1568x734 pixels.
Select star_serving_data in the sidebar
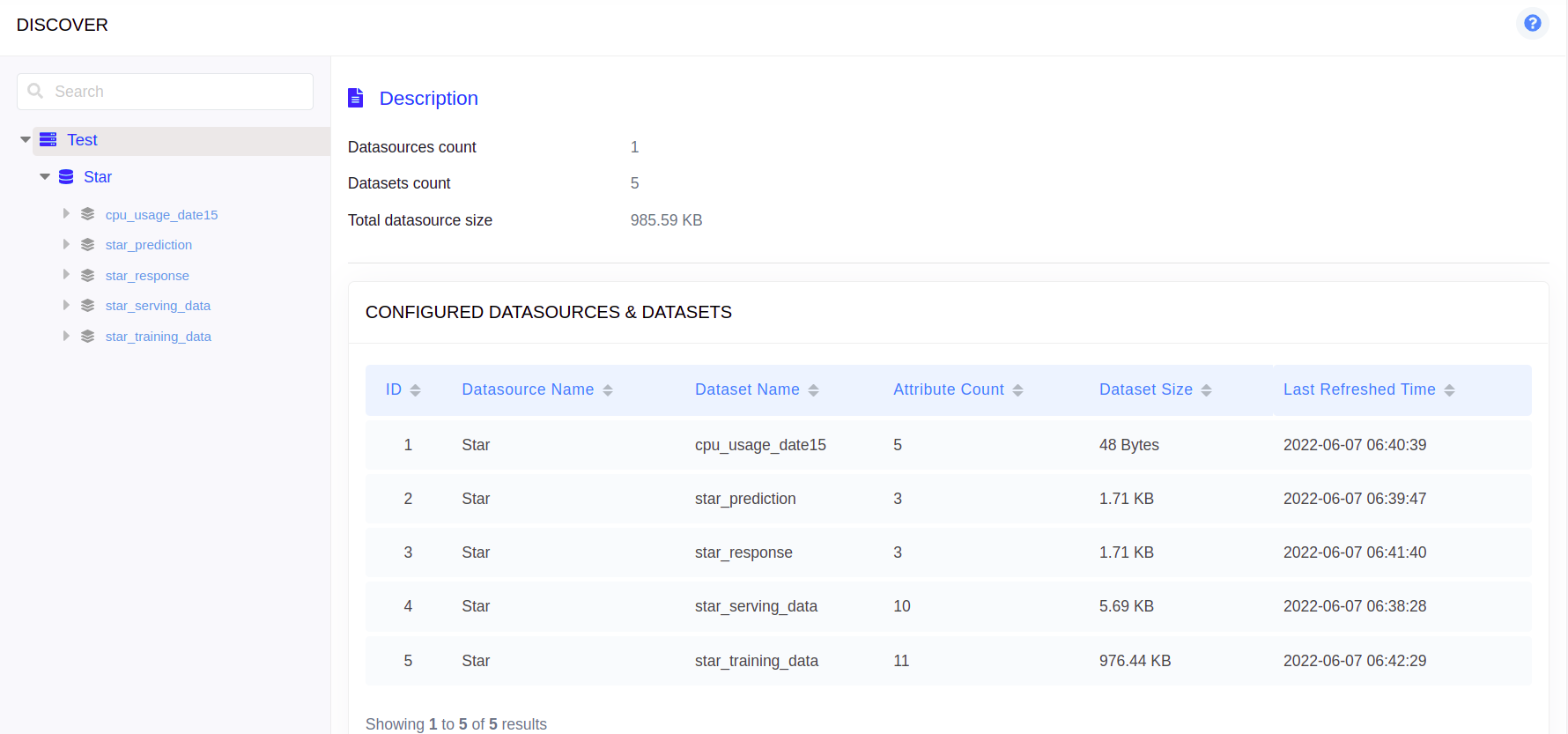(158, 306)
